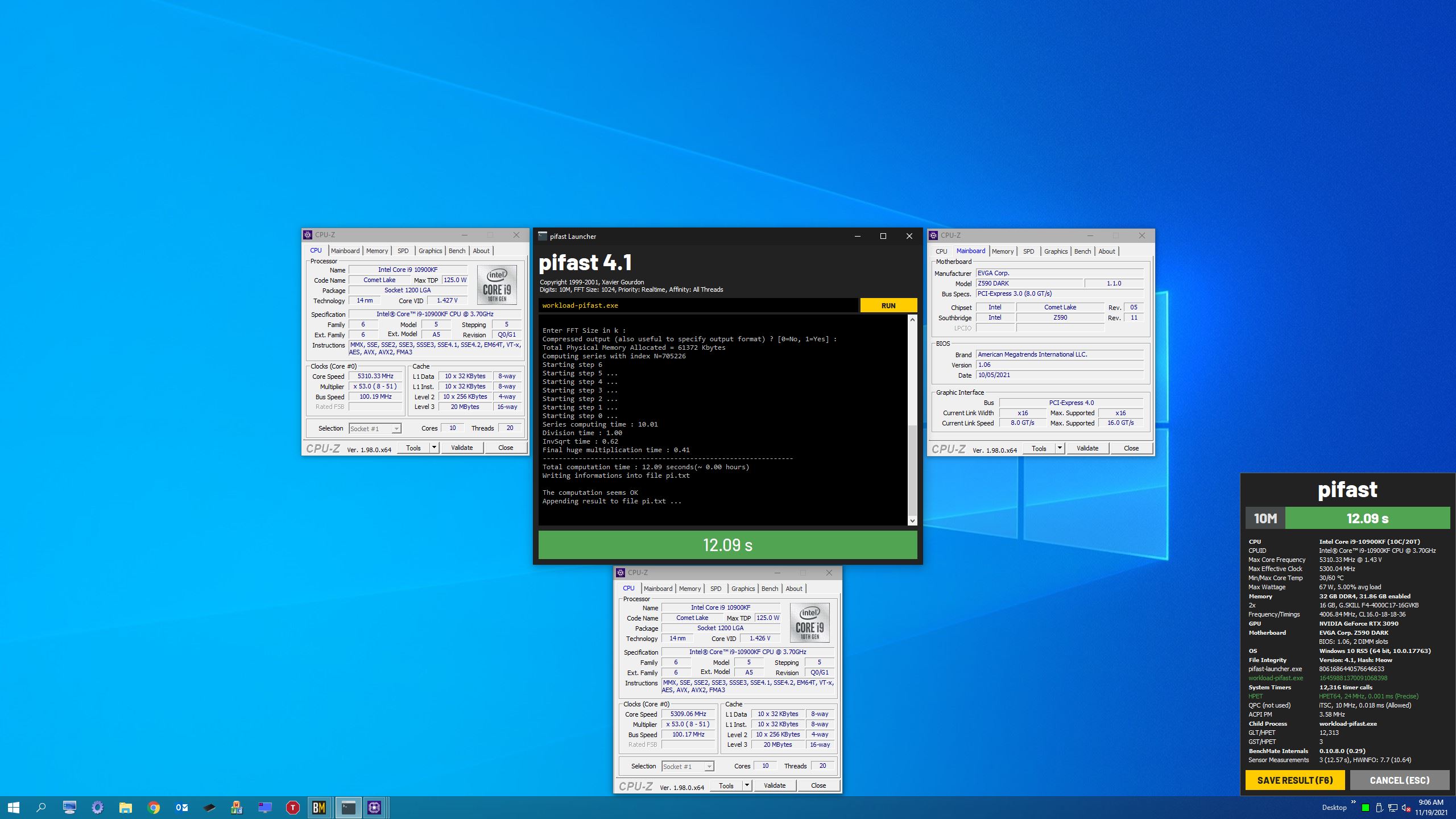Click the pifast console scrollbar thumb
This screenshot has width=1456, height=819.
coord(912,470)
